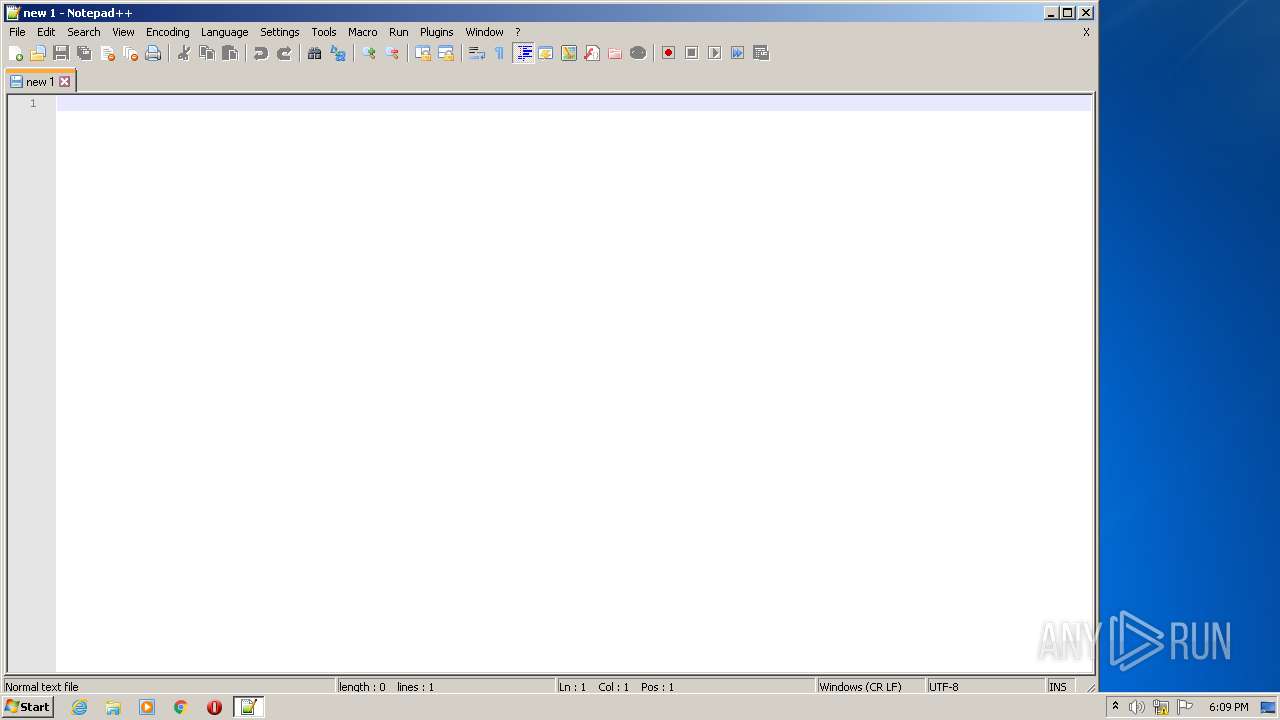Start macro recording with red dot icon
The height and width of the screenshot is (720, 1280).
click(669, 53)
